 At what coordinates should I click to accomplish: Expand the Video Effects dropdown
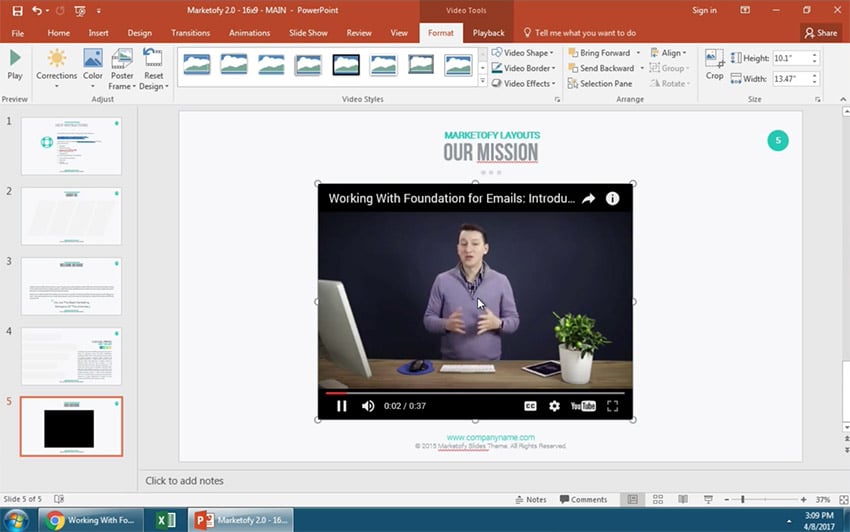coord(525,84)
